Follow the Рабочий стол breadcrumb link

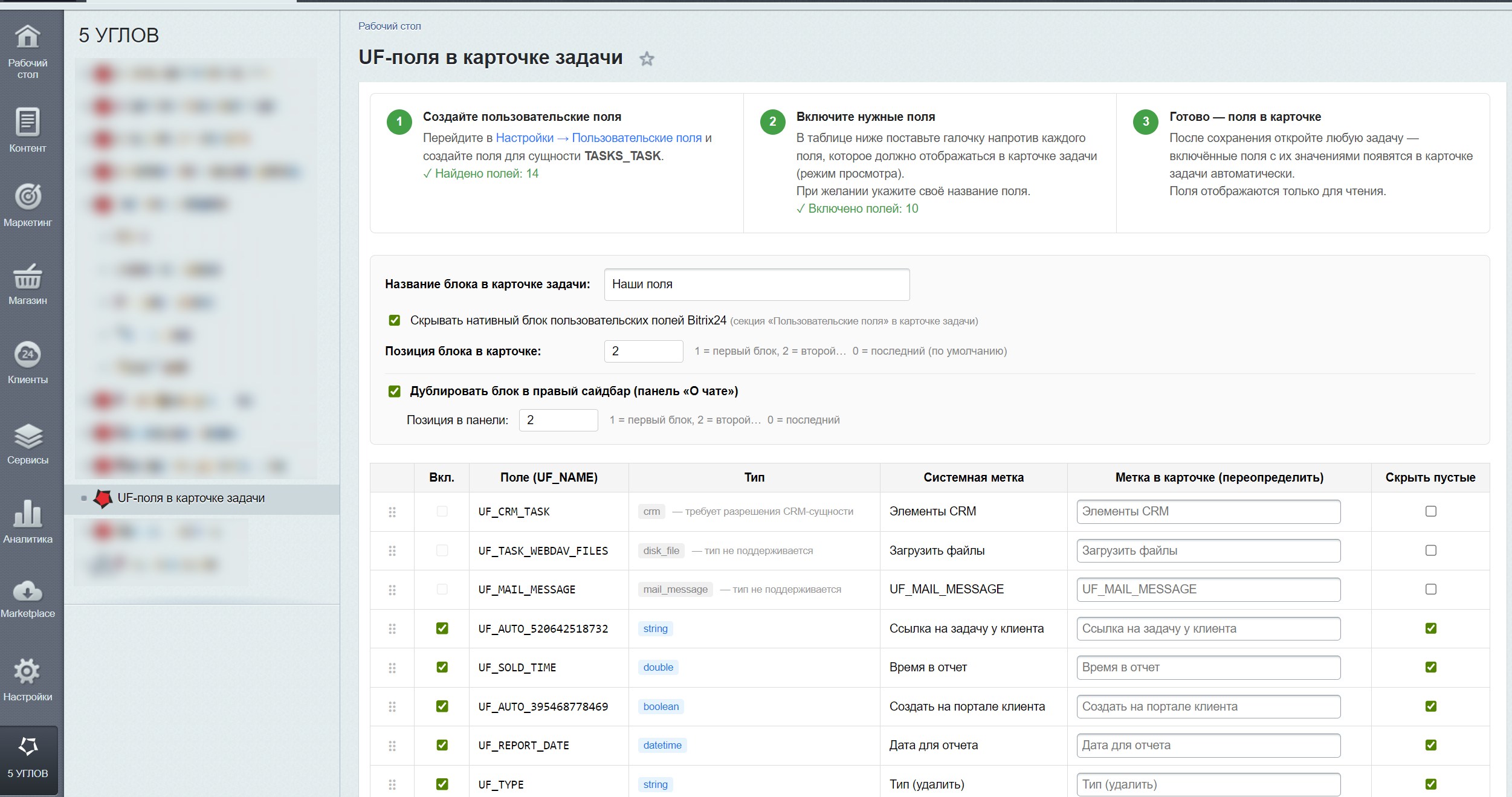tap(389, 26)
